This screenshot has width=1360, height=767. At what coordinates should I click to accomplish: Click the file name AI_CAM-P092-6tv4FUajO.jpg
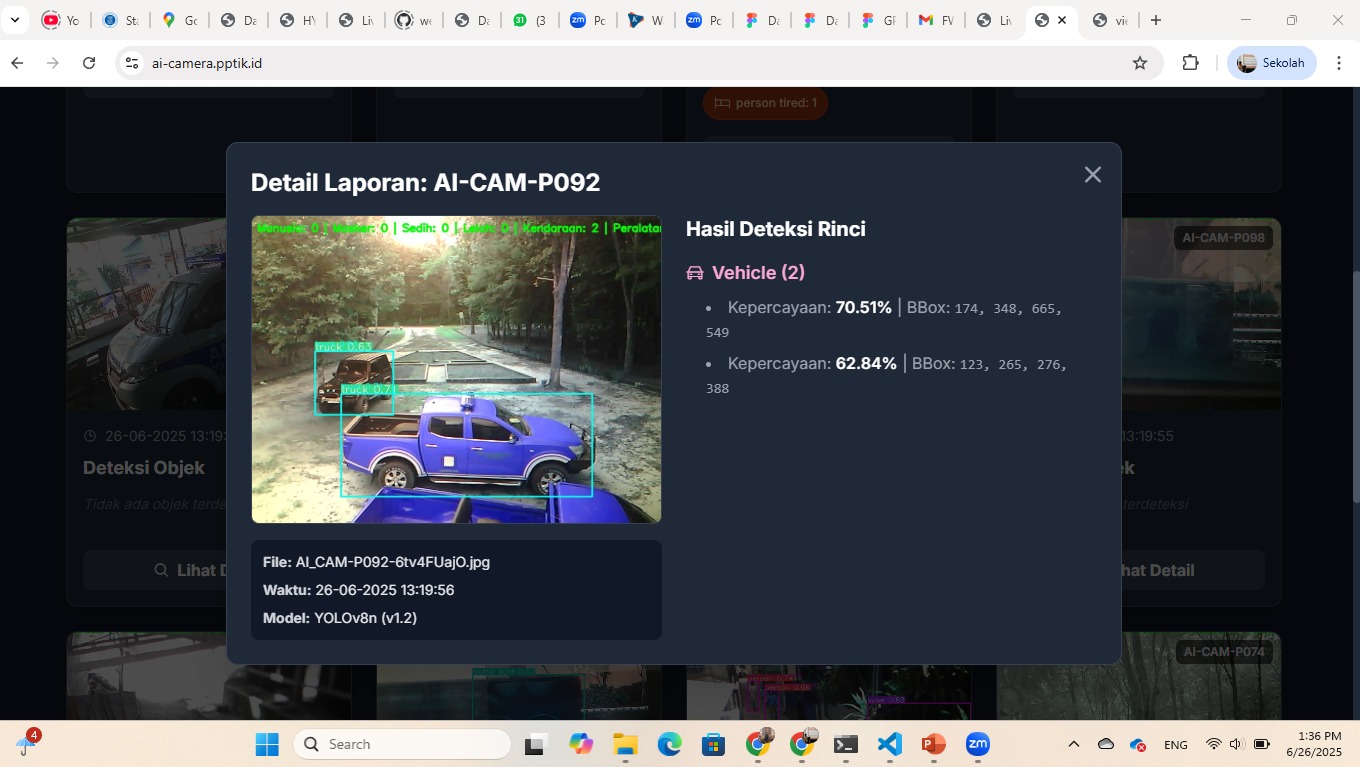(x=392, y=562)
